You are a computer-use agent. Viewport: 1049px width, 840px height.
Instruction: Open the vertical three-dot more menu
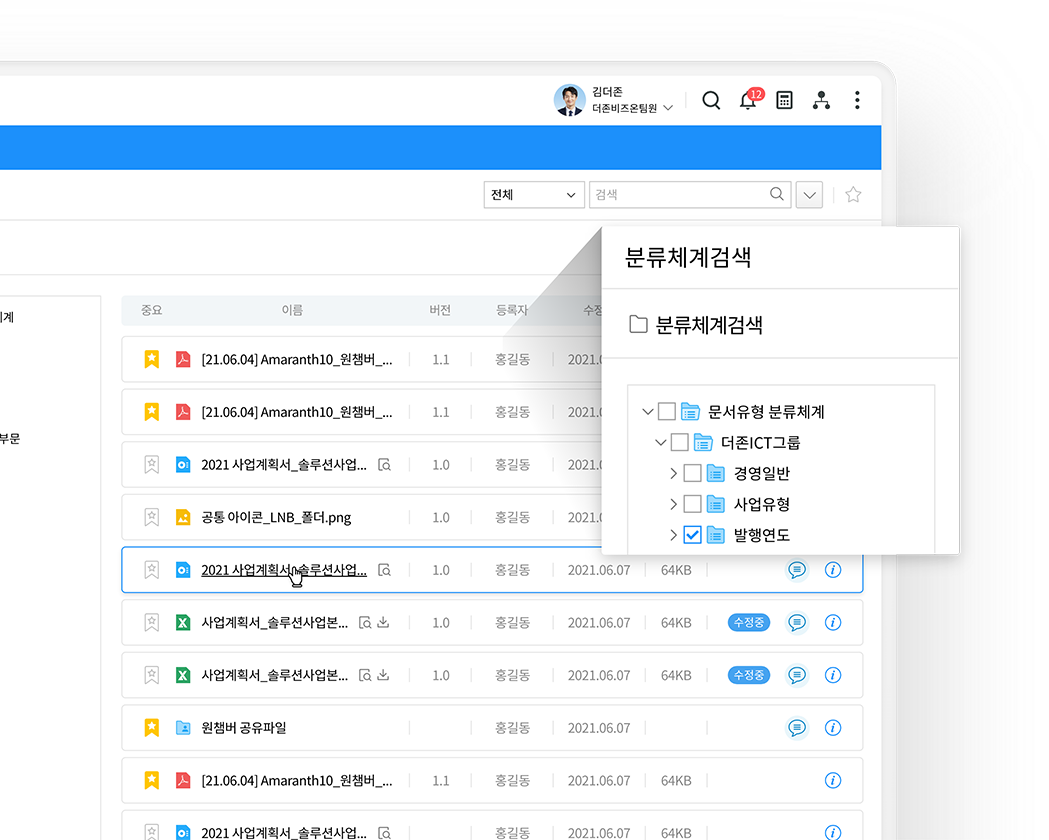click(857, 100)
